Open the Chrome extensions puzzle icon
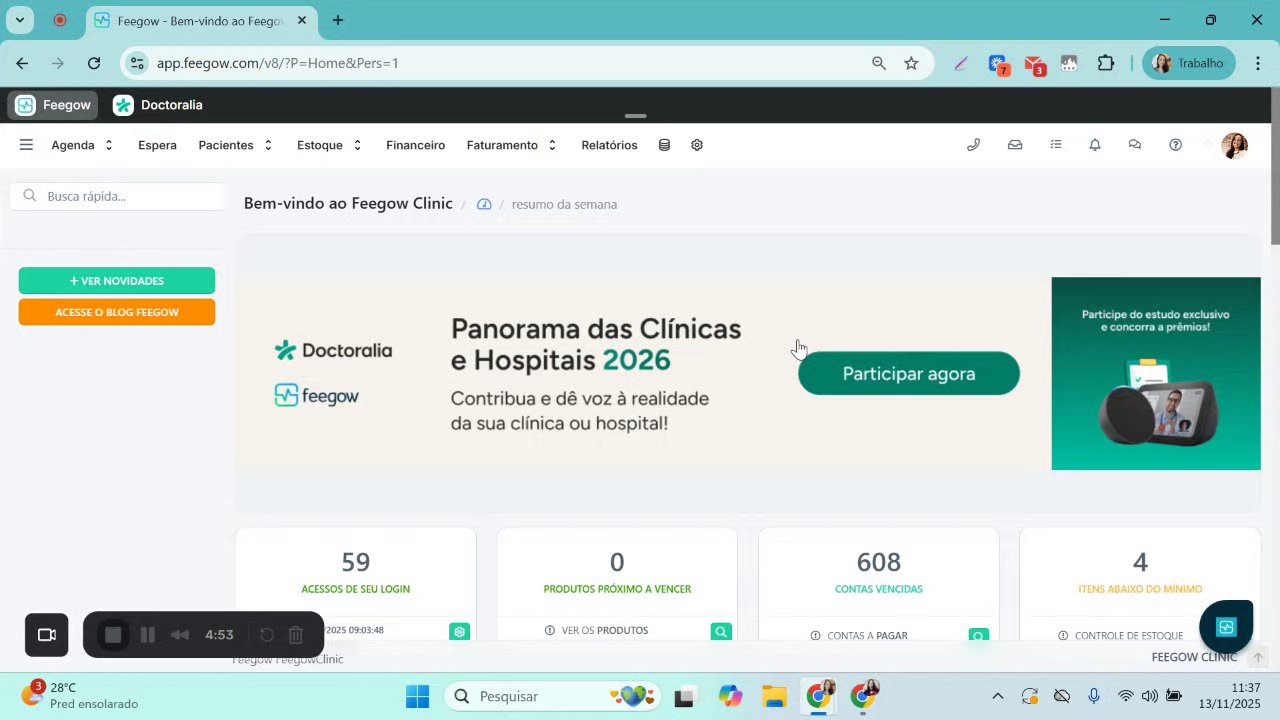The height and width of the screenshot is (720, 1280). pyautogui.click(x=1105, y=63)
